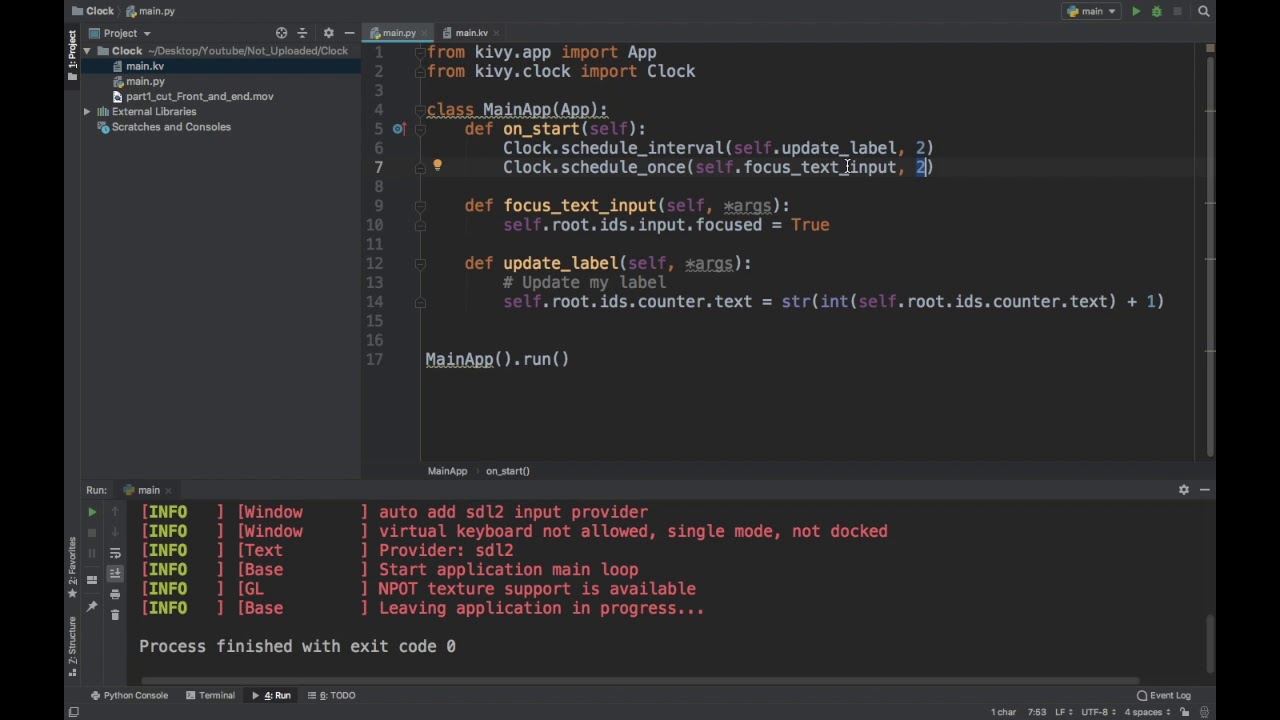Click the Run panel restore layout icon

(92, 580)
